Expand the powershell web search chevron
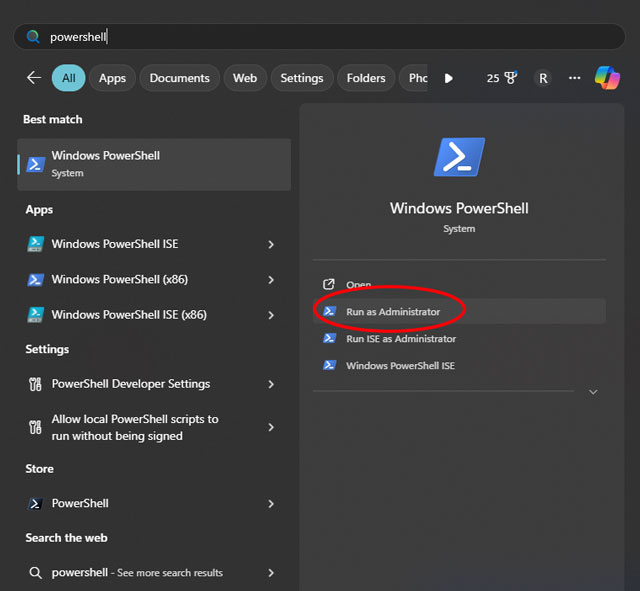 pos(271,573)
